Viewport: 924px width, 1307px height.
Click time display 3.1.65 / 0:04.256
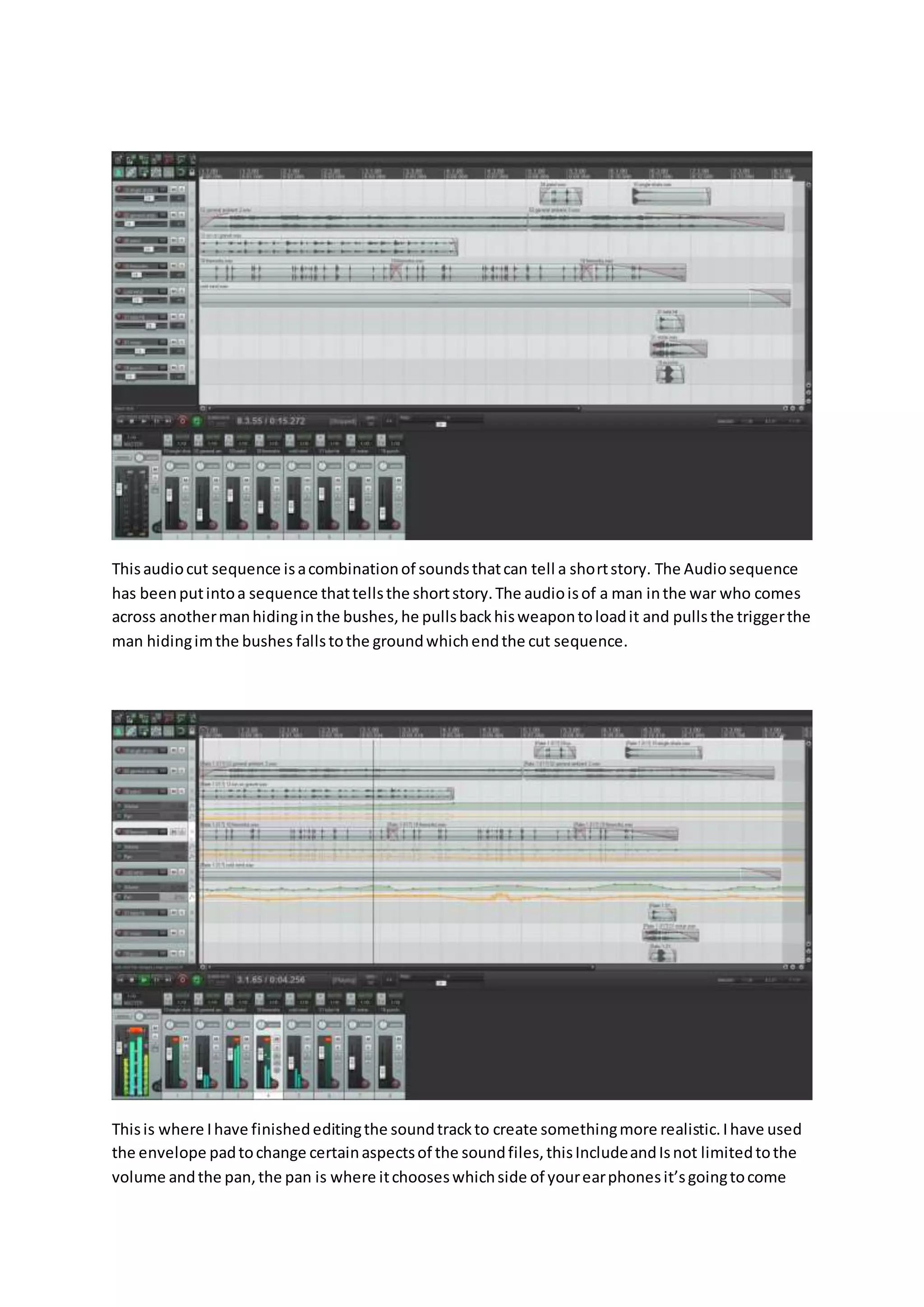point(271,980)
